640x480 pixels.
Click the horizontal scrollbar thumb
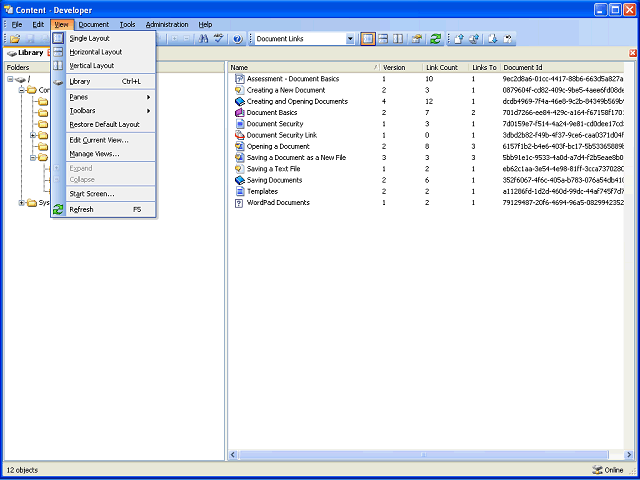point(423,455)
